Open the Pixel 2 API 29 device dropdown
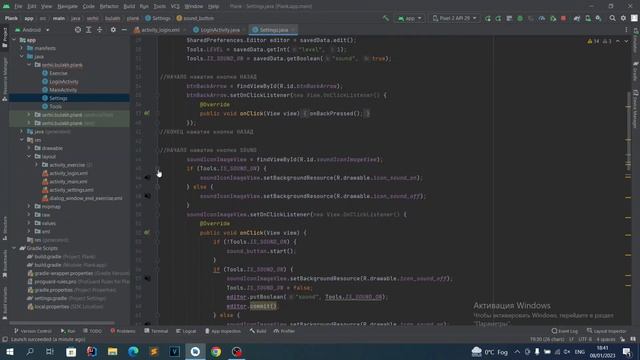The image size is (640, 360). coord(454,18)
